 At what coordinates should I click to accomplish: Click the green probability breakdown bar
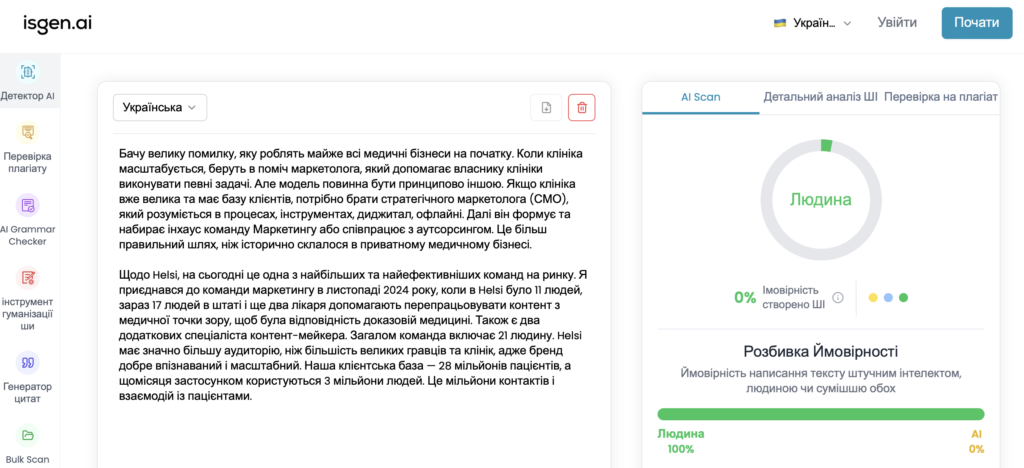[x=820, y=414]
